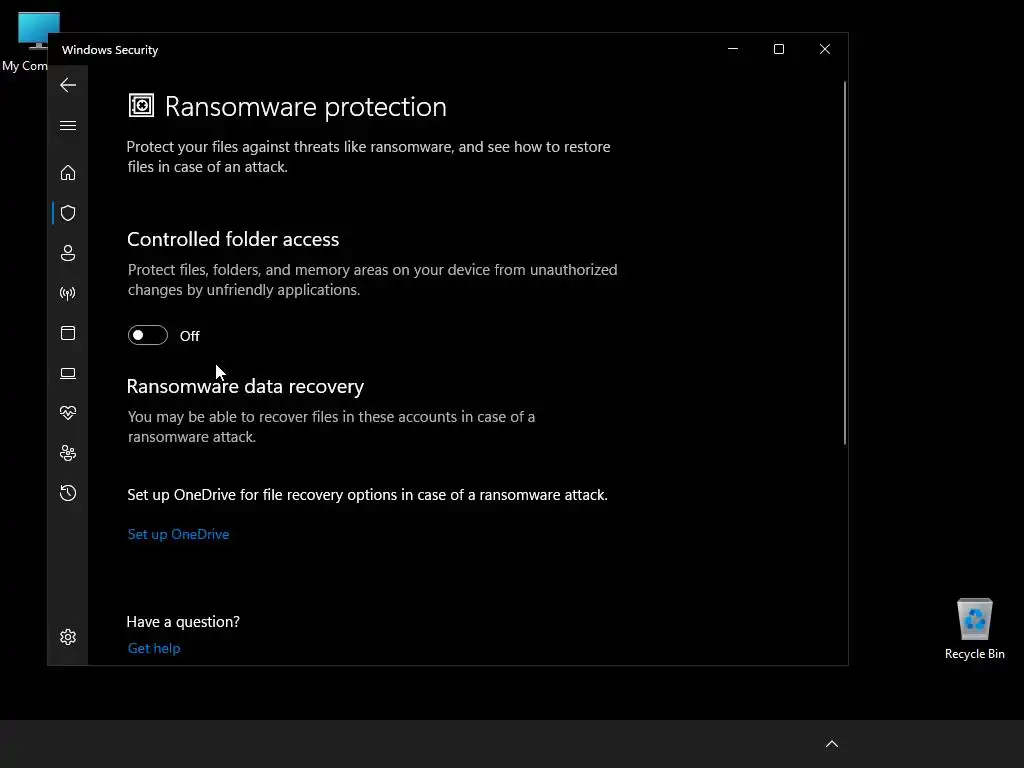This screenshot has width=1024, height=768.
Task: Open Family options icon
Action: click(x=68, y=453)
